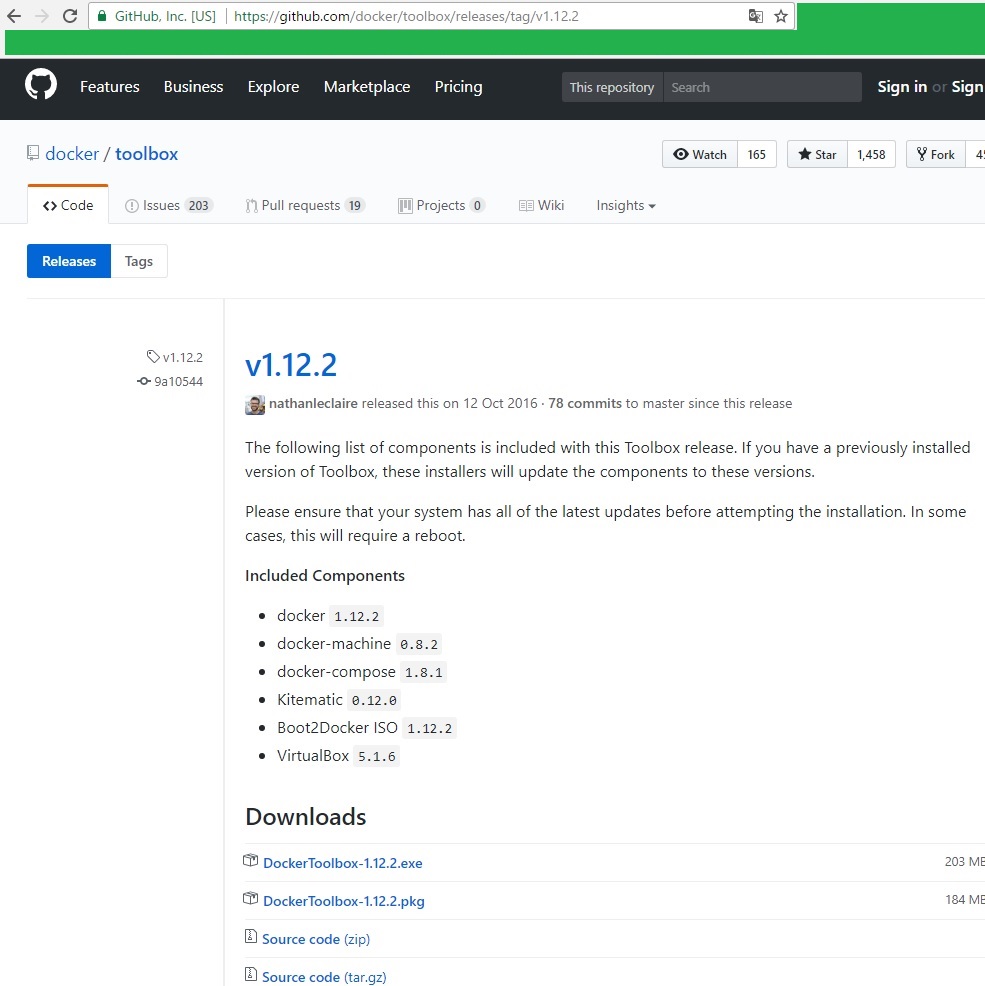Image resolution: width=985 pixels, height=986 pixels.
Task: Click the v1.12.2 tag icon in the sidebar
Action: [x=153, y=357]
